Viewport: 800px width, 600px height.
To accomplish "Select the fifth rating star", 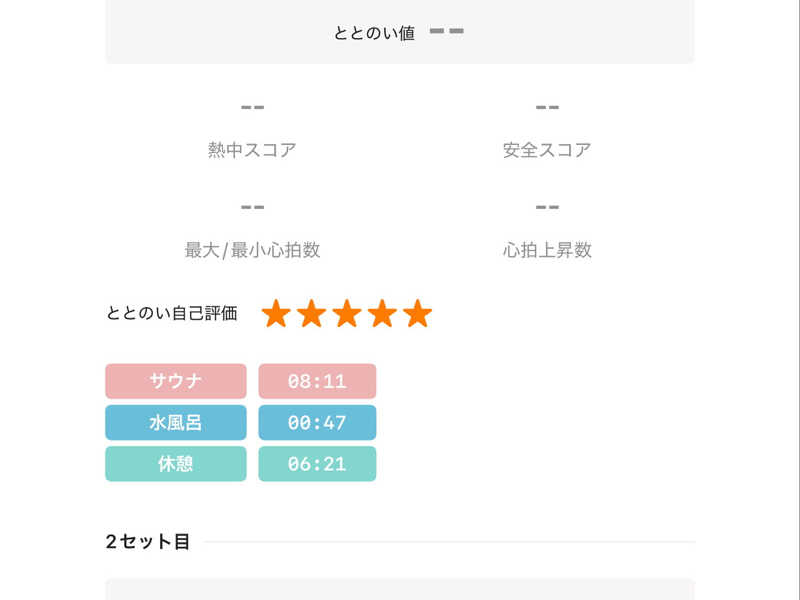I will click(x=417, y=314).
